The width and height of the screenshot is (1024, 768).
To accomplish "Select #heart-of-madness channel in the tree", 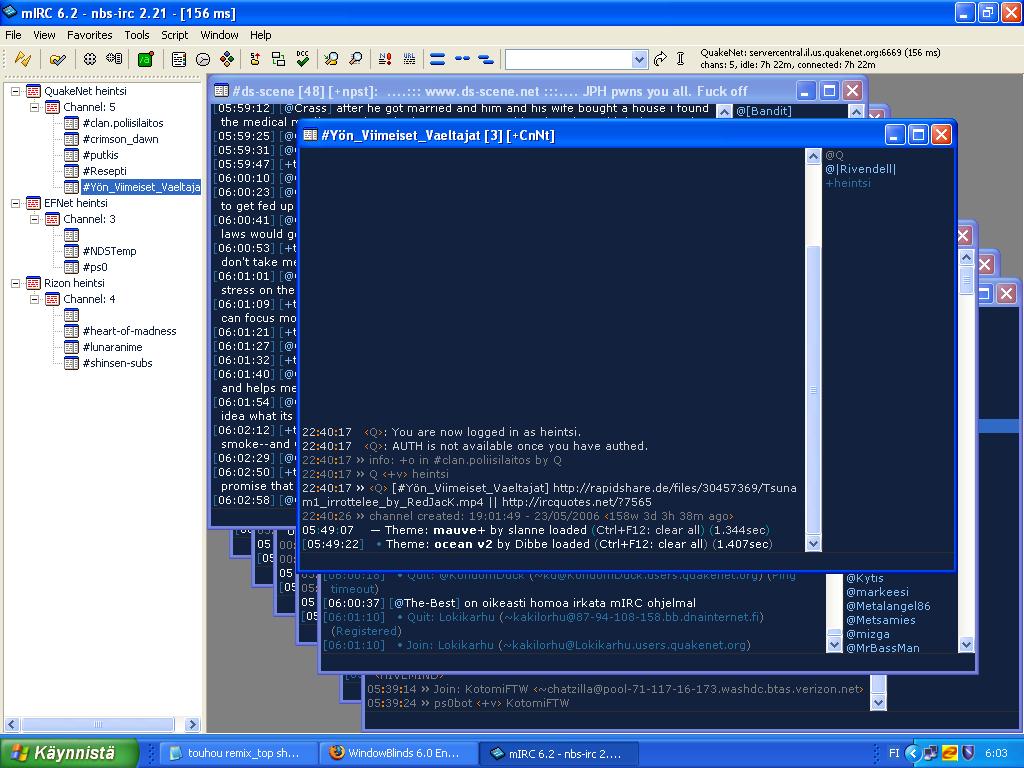I will pos(129,331).
